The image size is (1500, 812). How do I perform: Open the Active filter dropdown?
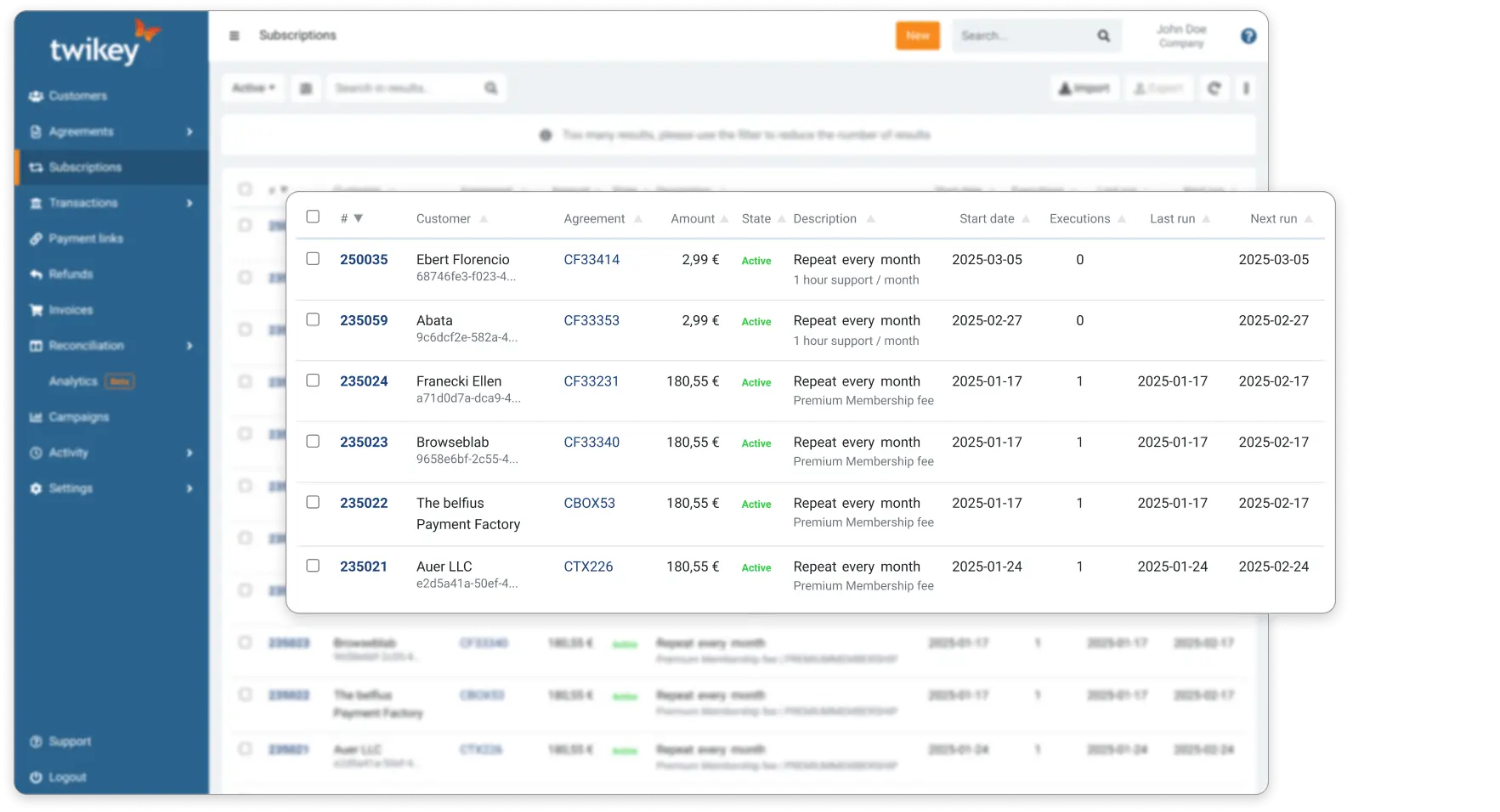[253, 88]
